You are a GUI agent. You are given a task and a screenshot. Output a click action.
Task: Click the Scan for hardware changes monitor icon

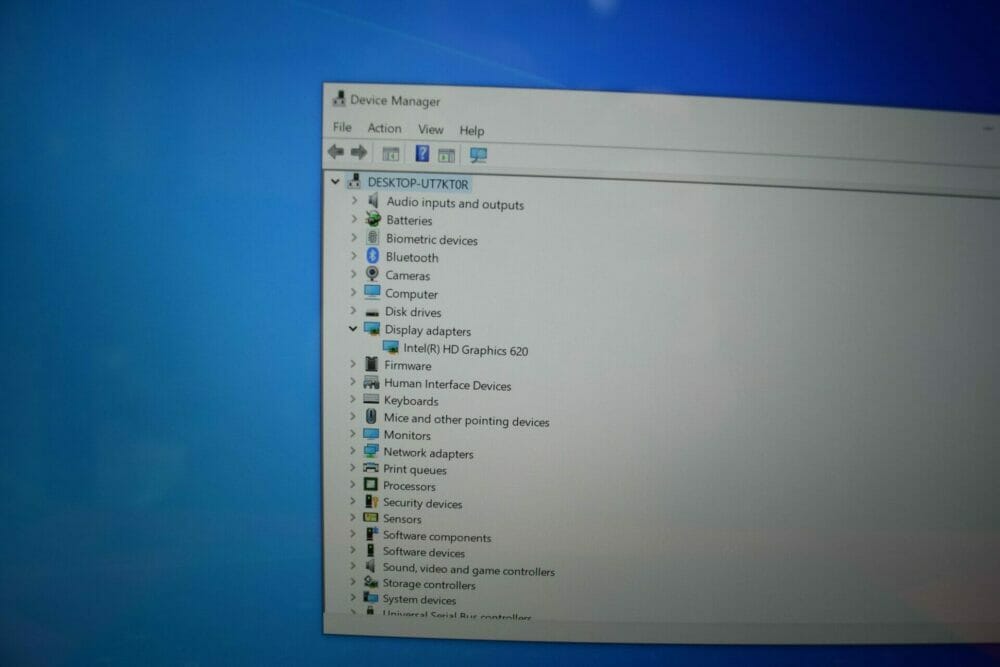(478, 155)
